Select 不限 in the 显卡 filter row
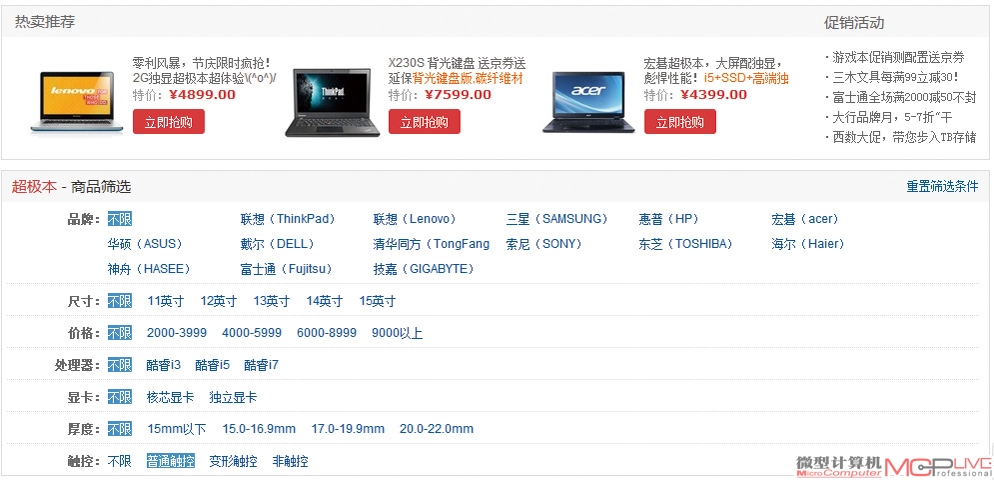The image size is (994, 480). pyautogui.click(x=120, y=398)
